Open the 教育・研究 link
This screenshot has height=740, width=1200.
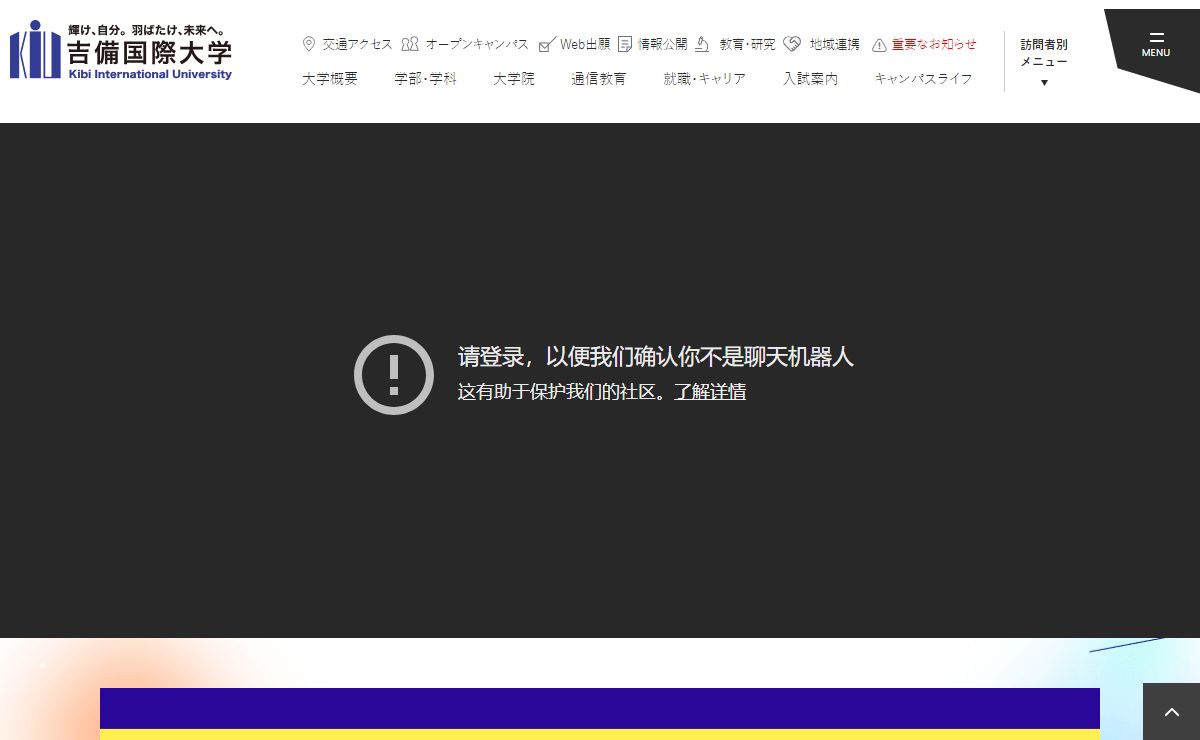(748, 45)
